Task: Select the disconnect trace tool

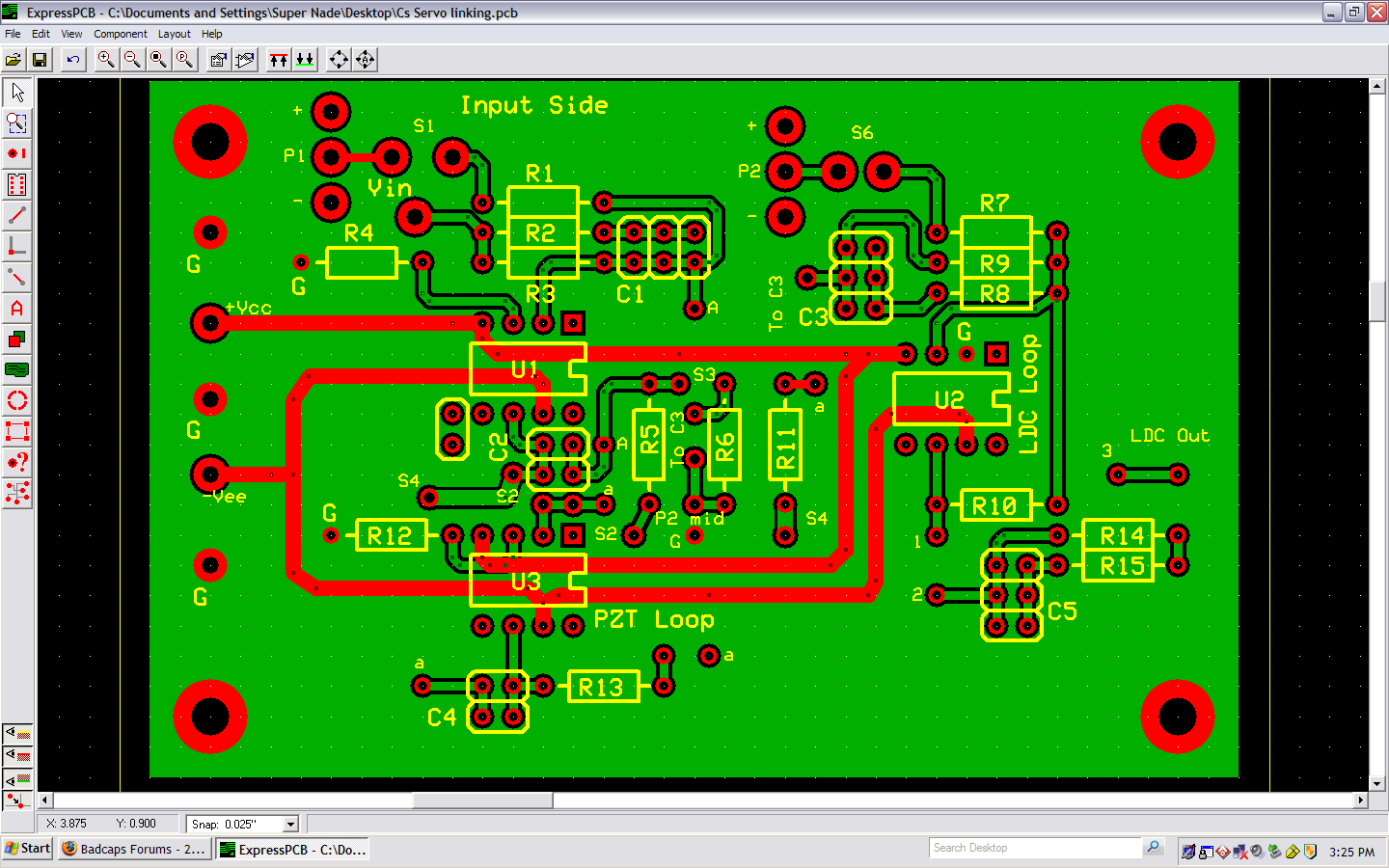Action: tap(17, 278)
